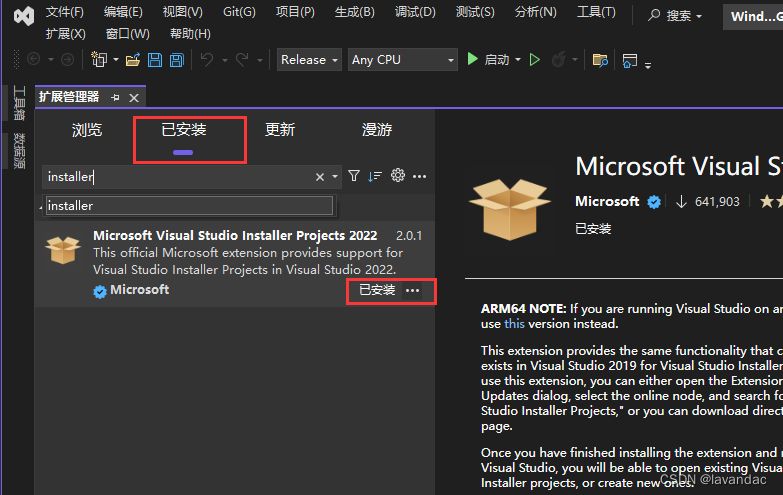783x495 pixels.
Task: Open the 项目(P) menu
Action: (296, 12)
